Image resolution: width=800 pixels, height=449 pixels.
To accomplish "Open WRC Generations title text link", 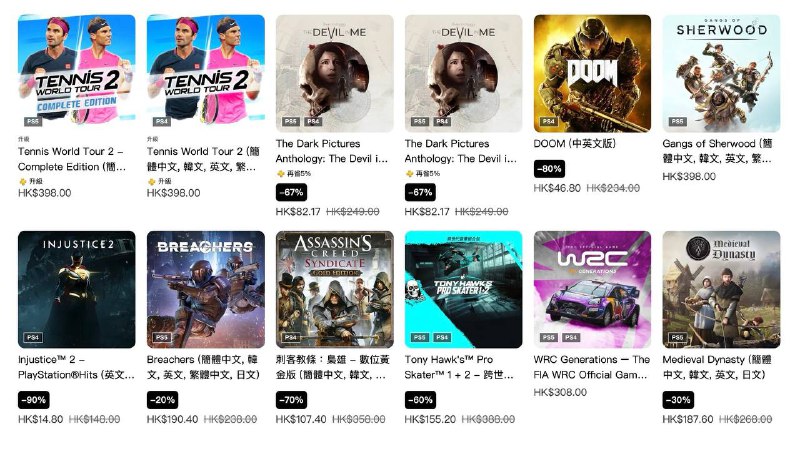I will coord(592,367).
